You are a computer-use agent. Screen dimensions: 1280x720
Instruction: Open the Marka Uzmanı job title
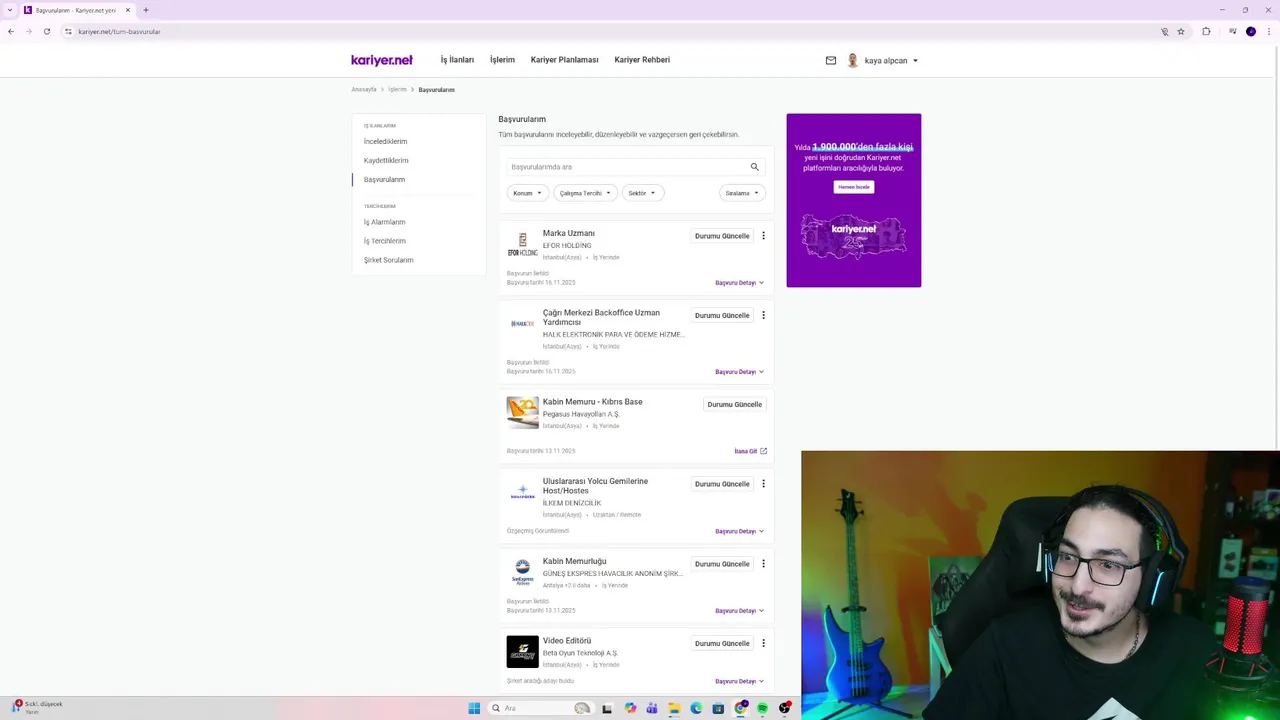[x=568, y=233]
